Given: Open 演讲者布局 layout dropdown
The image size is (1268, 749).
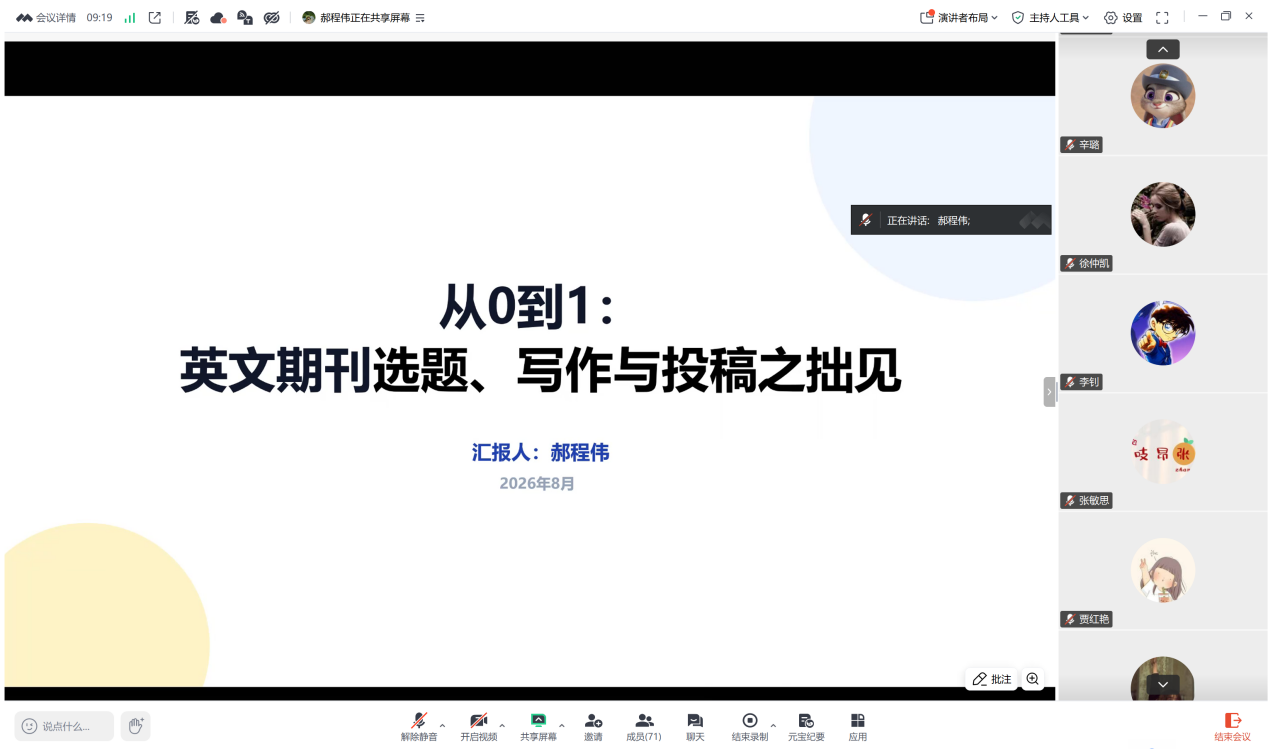Looking at the screenshot, I should click(959, 17).
